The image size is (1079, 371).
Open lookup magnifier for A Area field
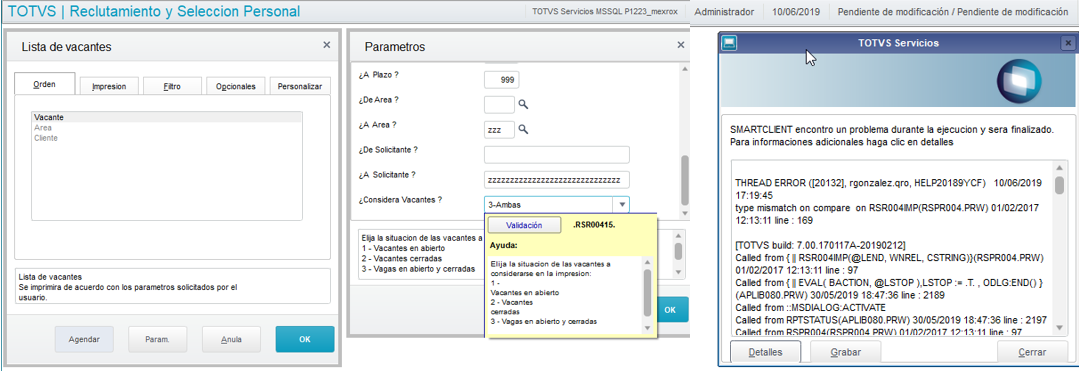click(523, 129)
